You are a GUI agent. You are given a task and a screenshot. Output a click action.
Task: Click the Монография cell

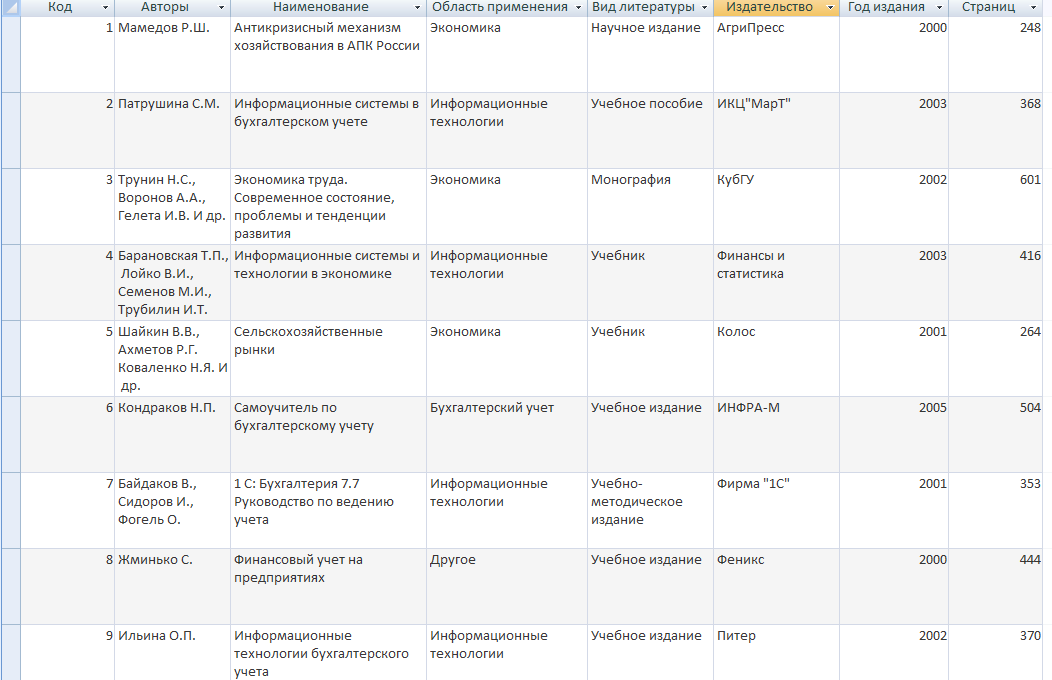point(650,207)
